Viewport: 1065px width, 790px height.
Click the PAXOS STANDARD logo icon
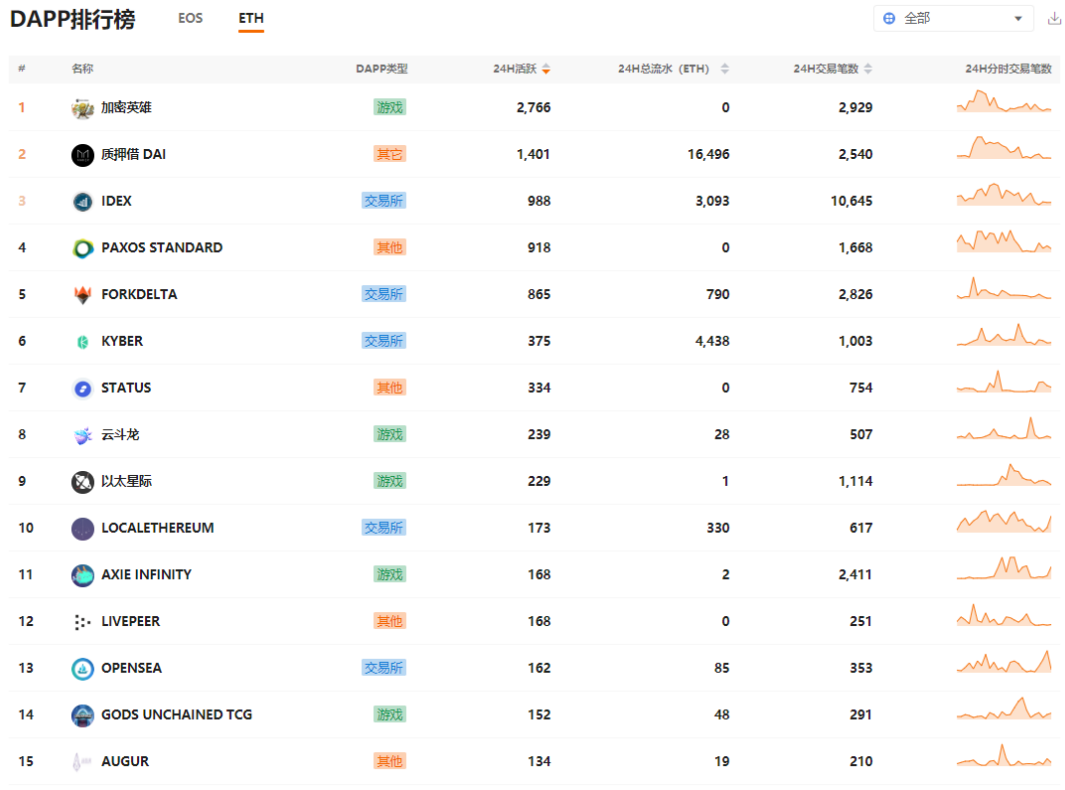point(83,249)
